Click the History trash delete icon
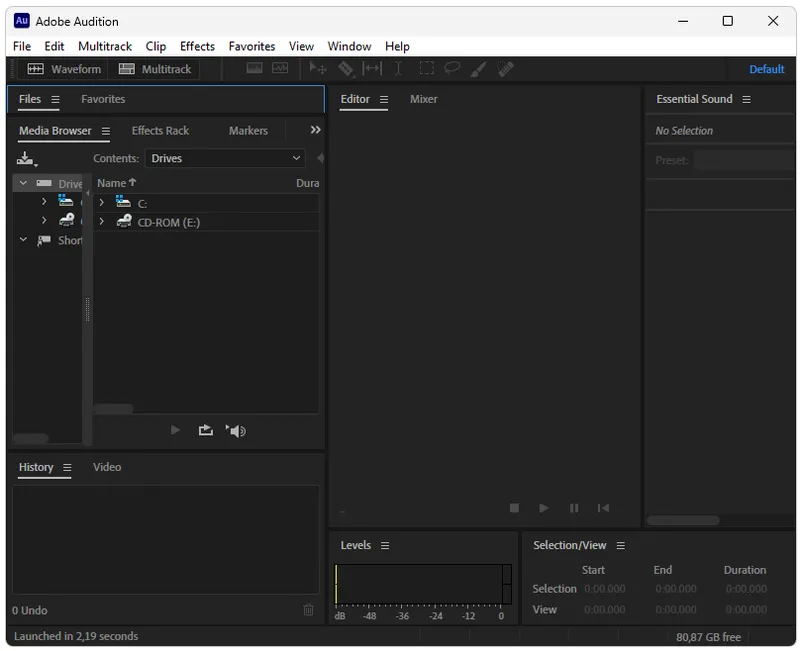The height and width of the screenshot is (651, 800). 309,610
